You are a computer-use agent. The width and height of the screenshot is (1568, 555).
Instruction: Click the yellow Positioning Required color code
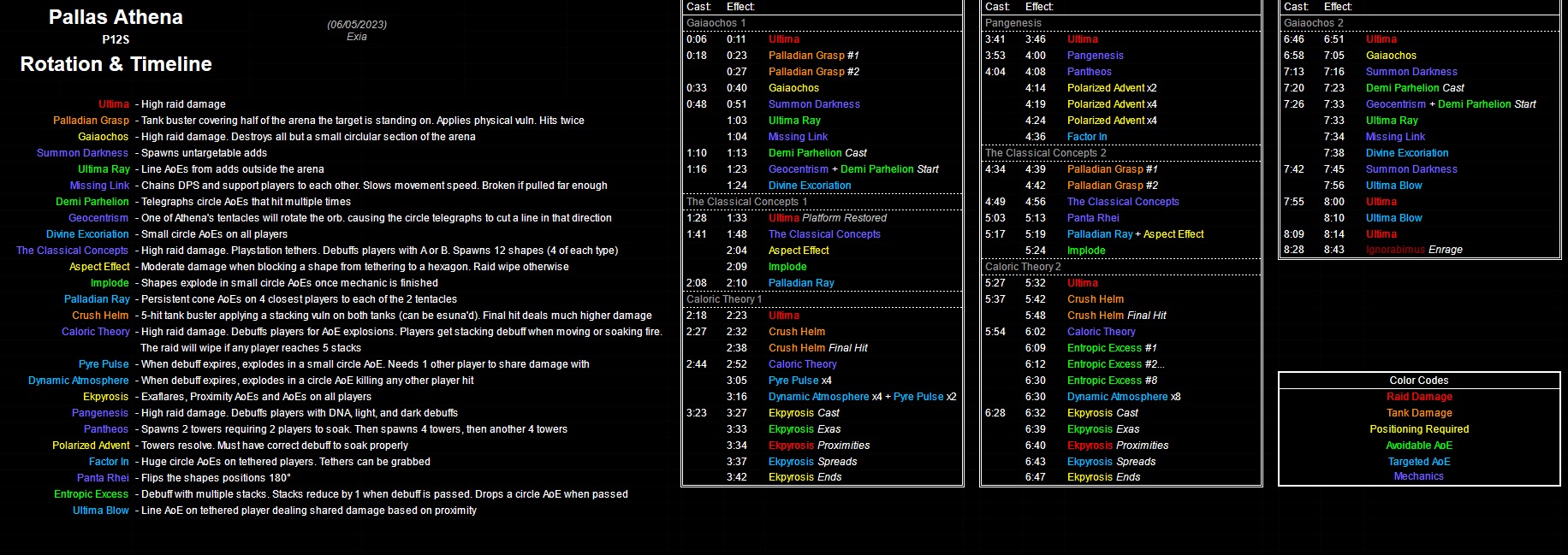(x=1418, y=429)
